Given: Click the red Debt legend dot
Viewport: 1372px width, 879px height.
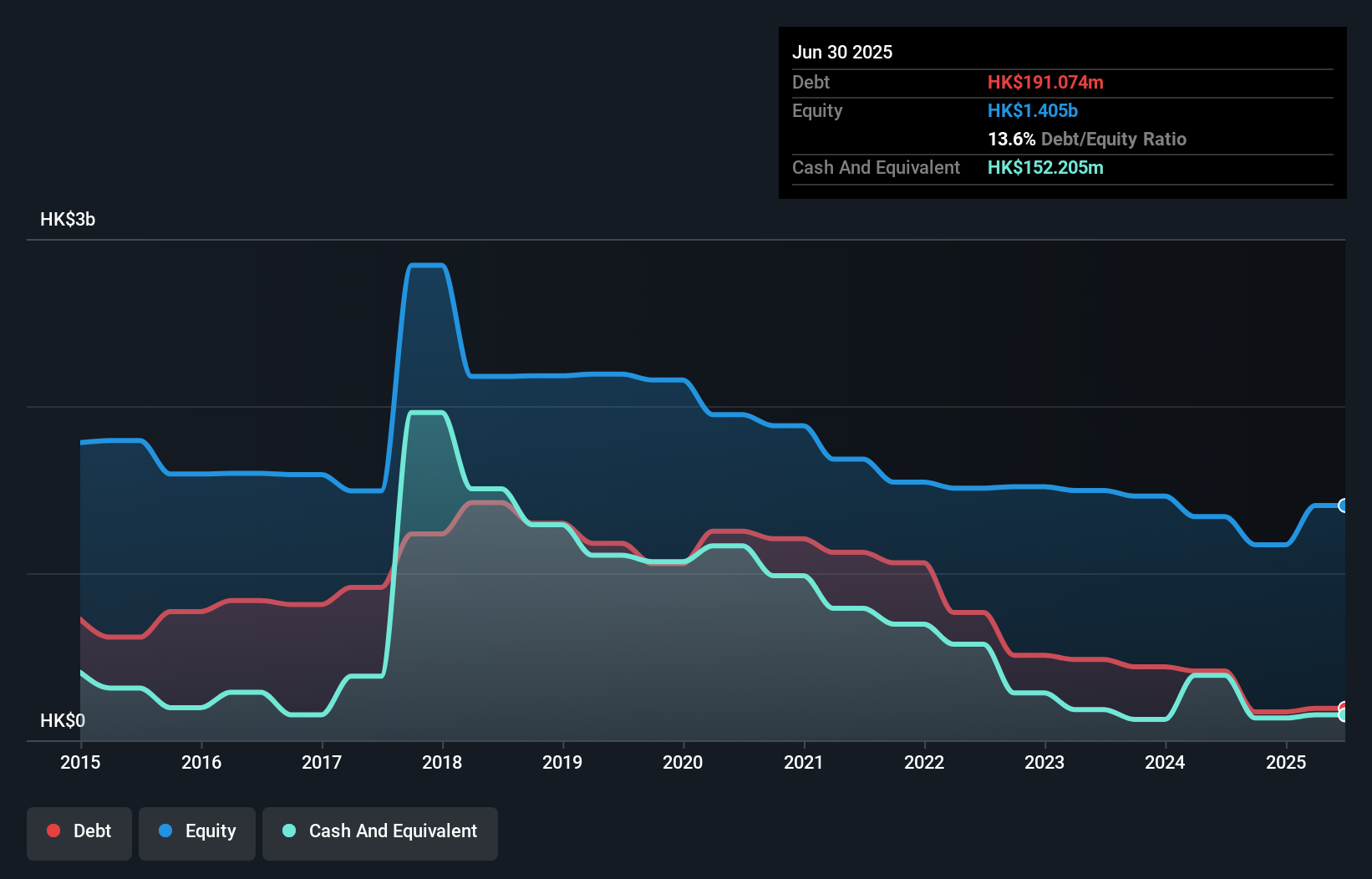Looking at the screenshot, I should tap(53, 831).
